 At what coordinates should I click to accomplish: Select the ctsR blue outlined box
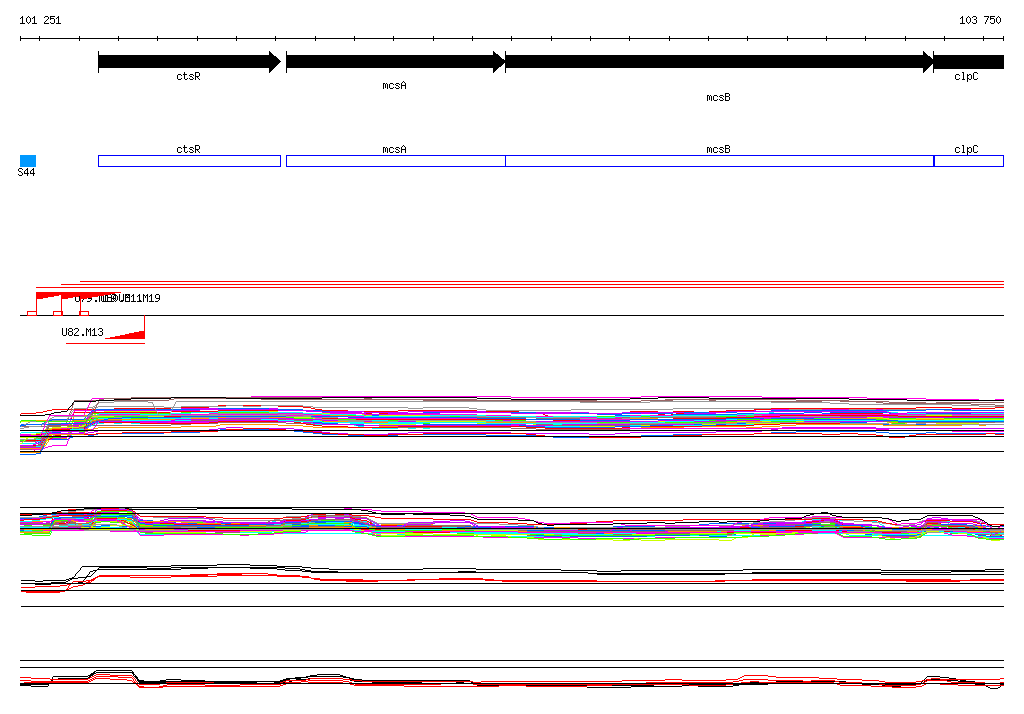point(189,161)
